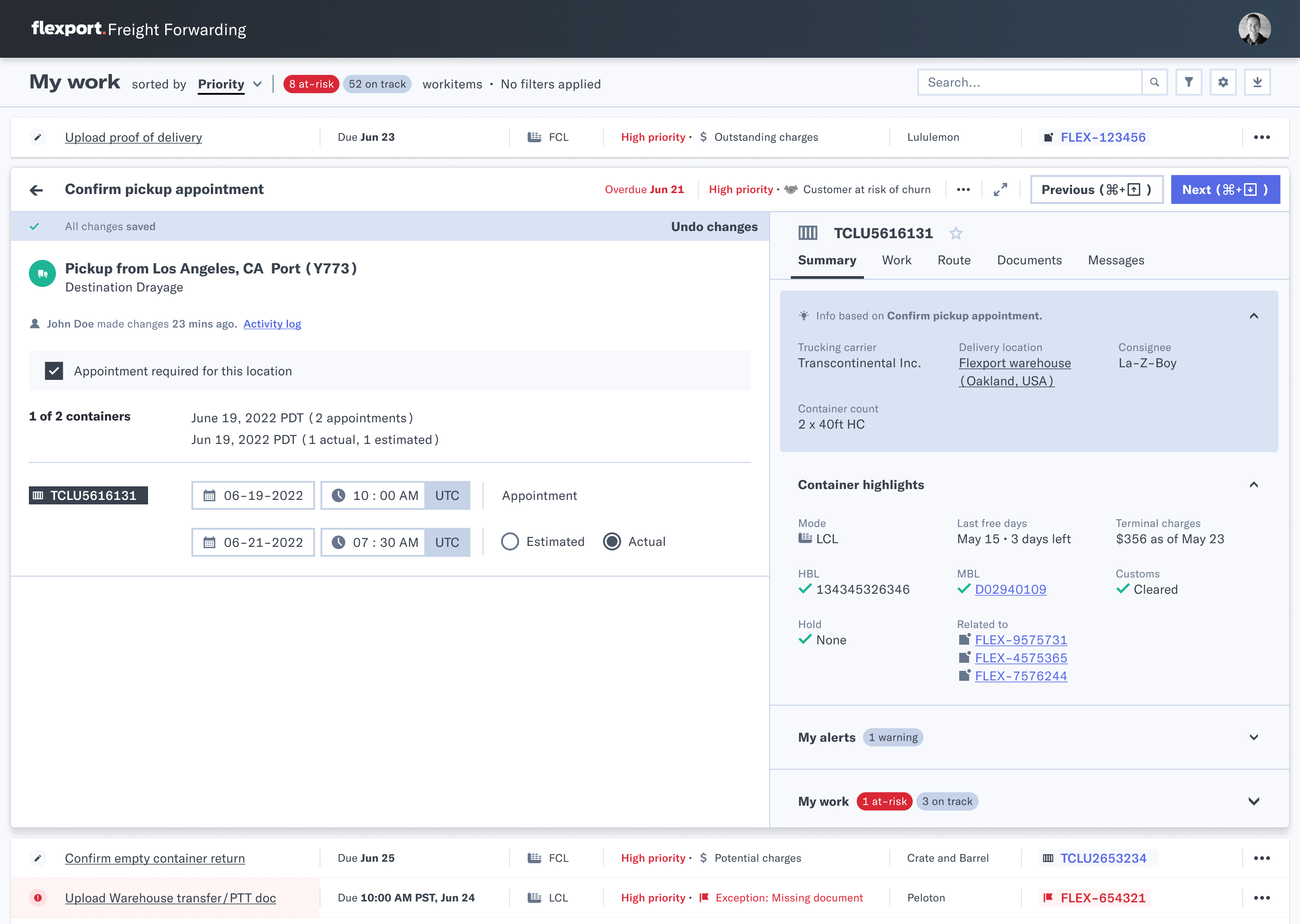Click the Previous workitem button

1097,189
